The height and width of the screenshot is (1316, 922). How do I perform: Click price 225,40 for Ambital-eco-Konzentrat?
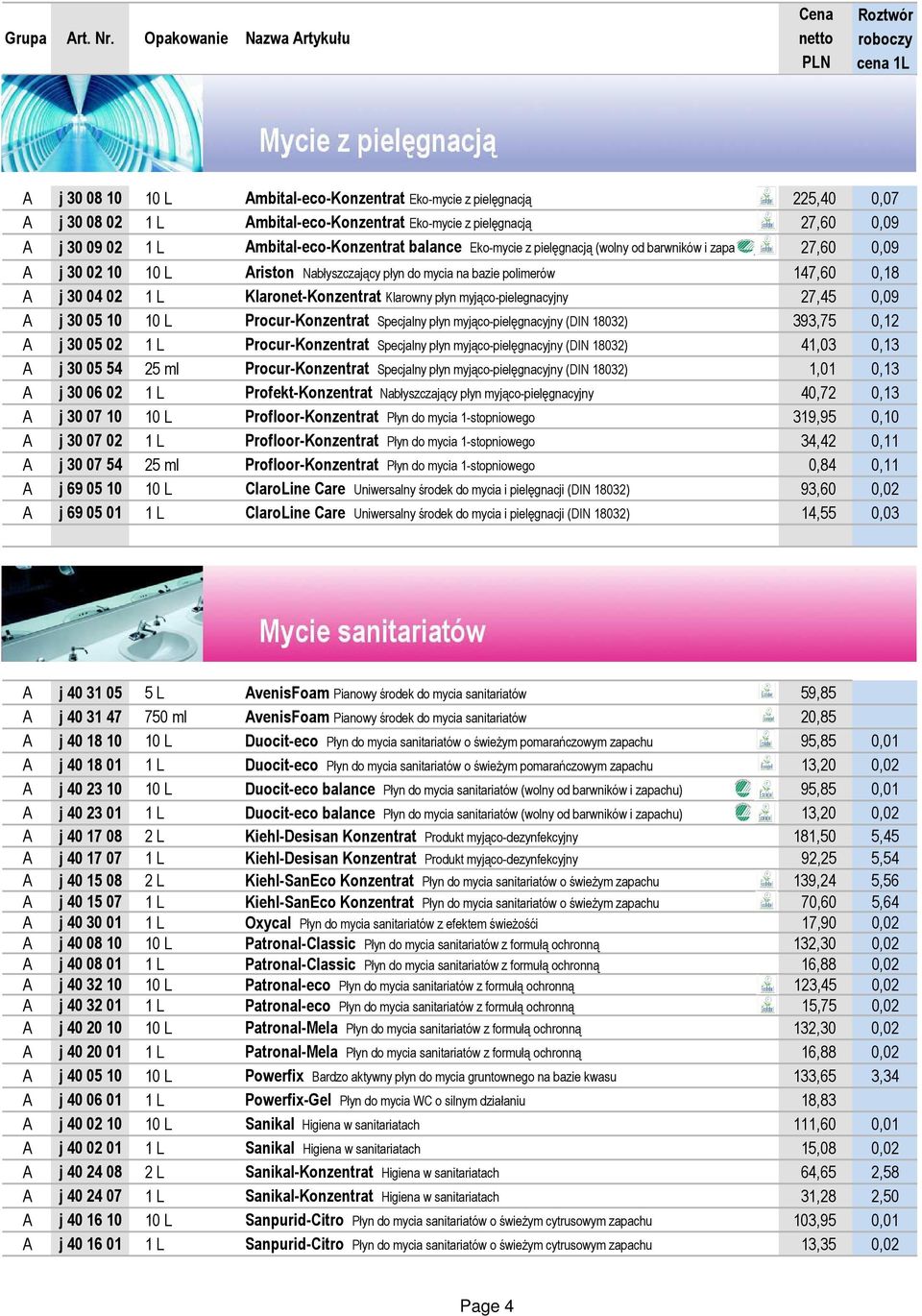[814, 198]
